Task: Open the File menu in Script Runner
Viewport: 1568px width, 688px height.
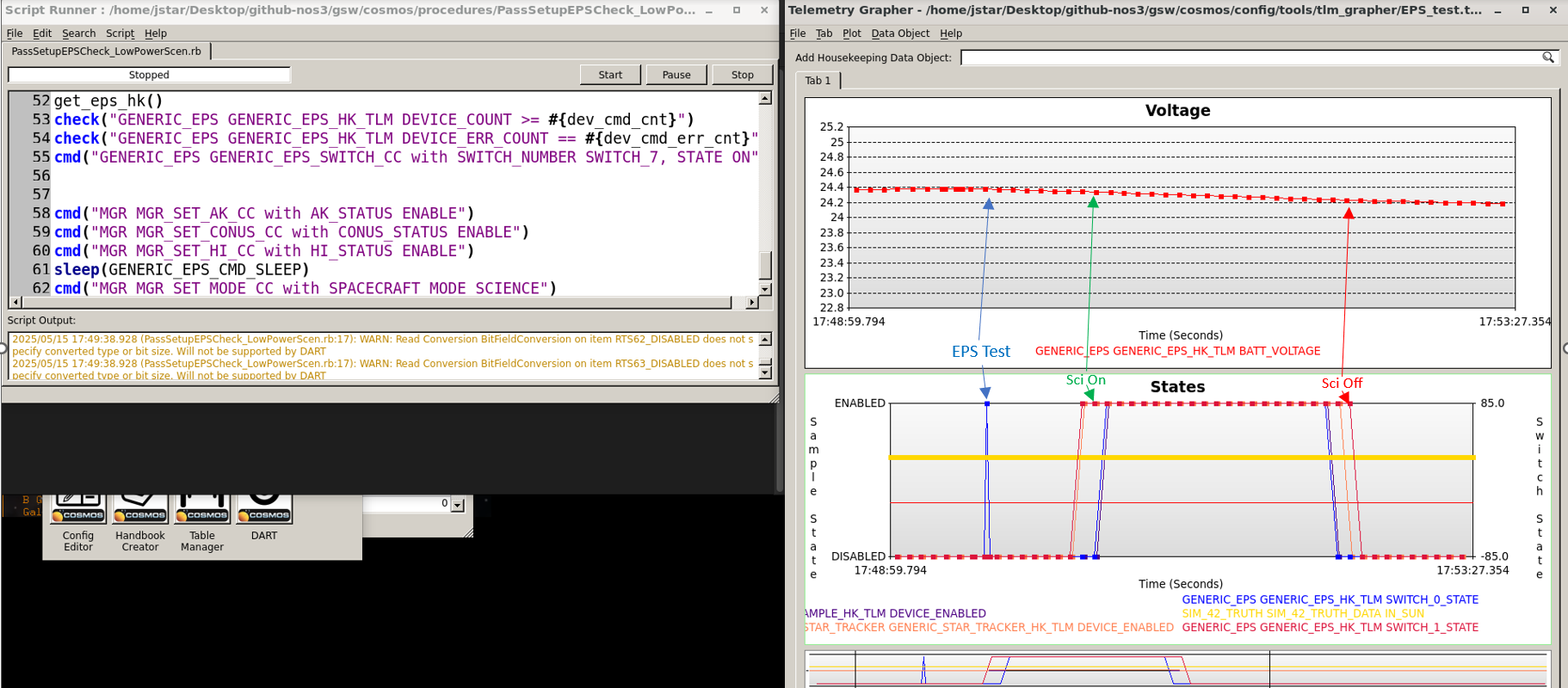Action: click(15, 34)
